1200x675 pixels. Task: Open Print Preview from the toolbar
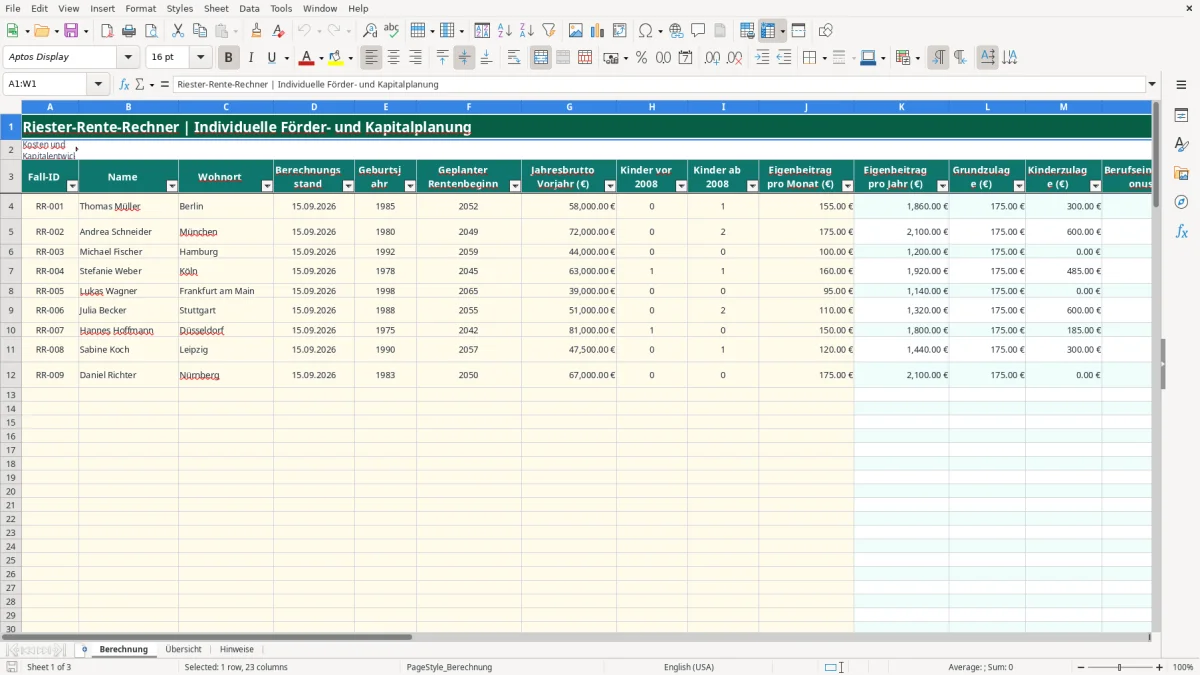coord(151,31)
